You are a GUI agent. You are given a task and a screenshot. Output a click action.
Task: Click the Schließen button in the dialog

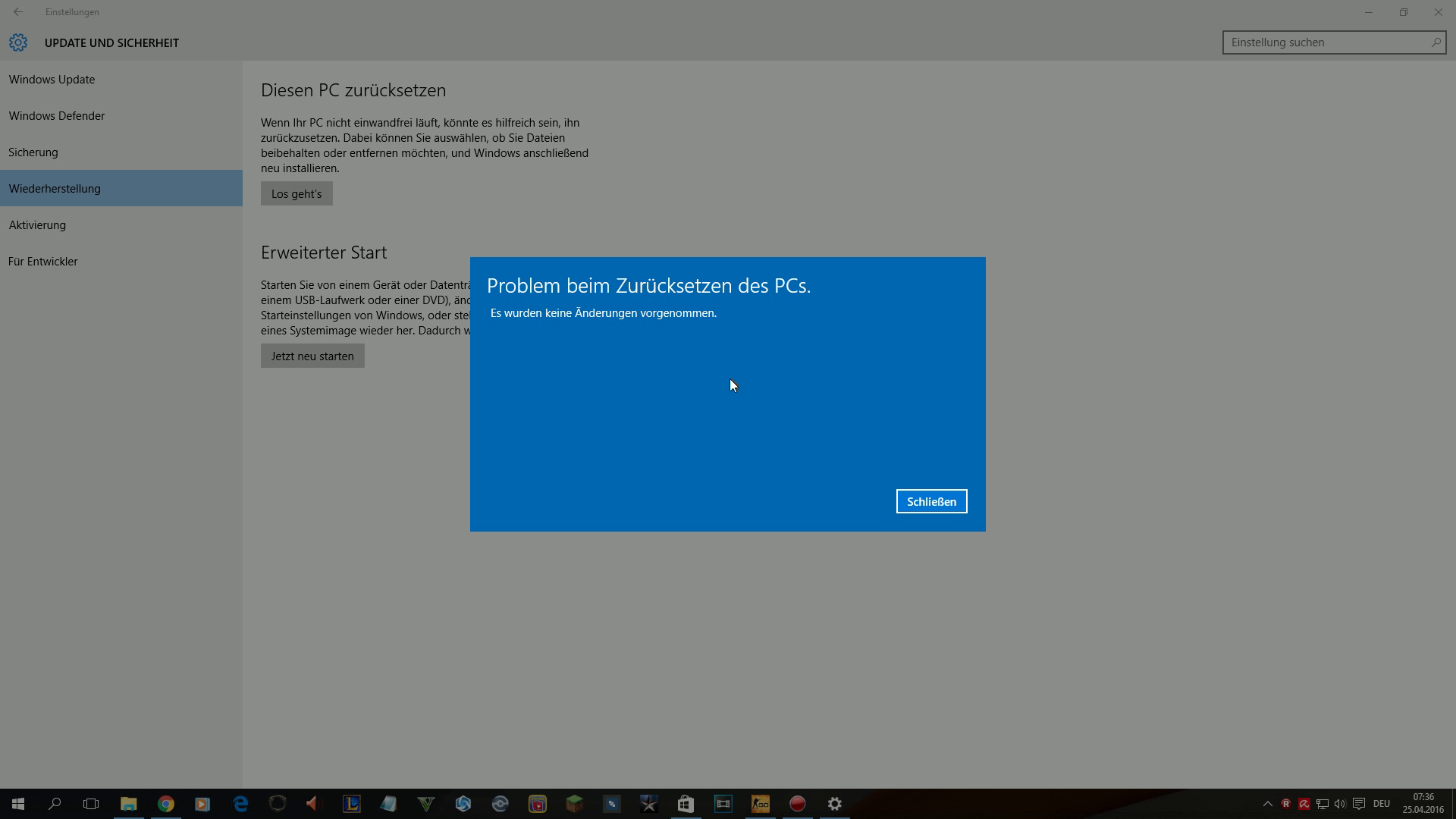(x=931, y=501)
